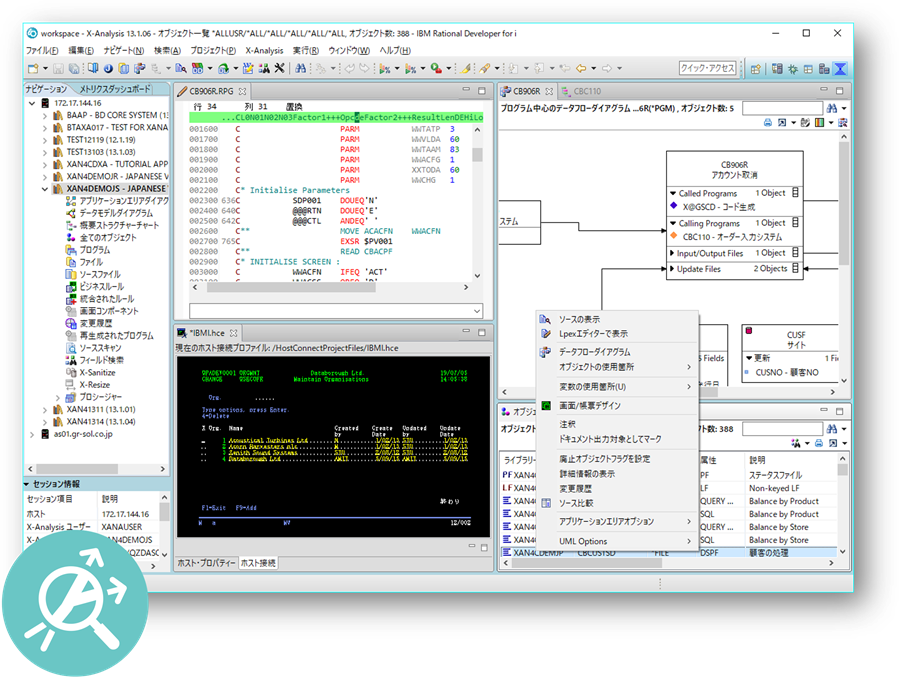Collapse XAN4DEMOJS application node
The height and width of the screenshot is (677, 900).
click(45, 189)
